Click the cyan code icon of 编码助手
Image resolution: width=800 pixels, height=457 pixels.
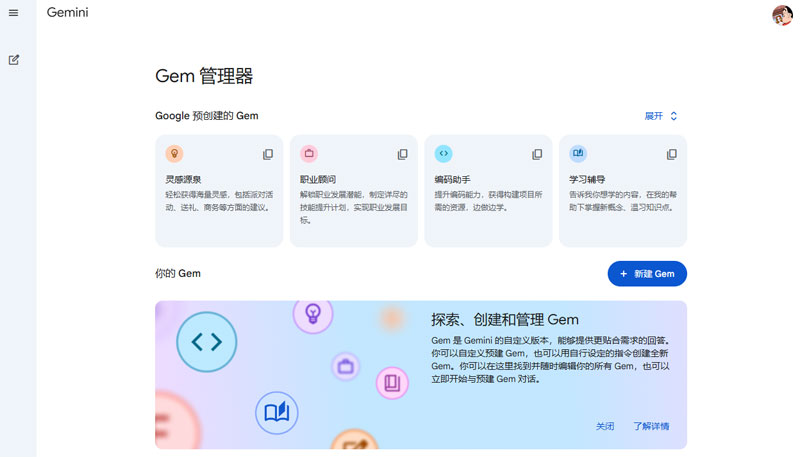click(x=444, y=154)
